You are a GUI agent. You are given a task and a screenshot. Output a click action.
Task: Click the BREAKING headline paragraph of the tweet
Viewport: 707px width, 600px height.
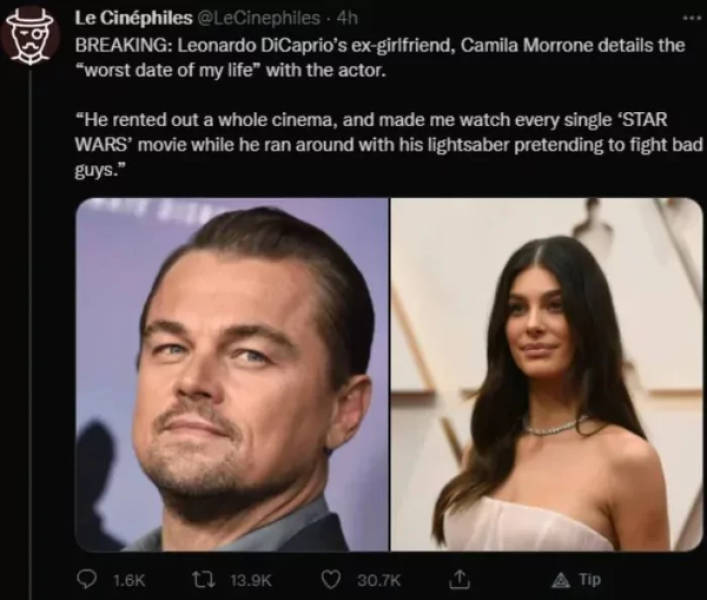click(x=380, y=46)
